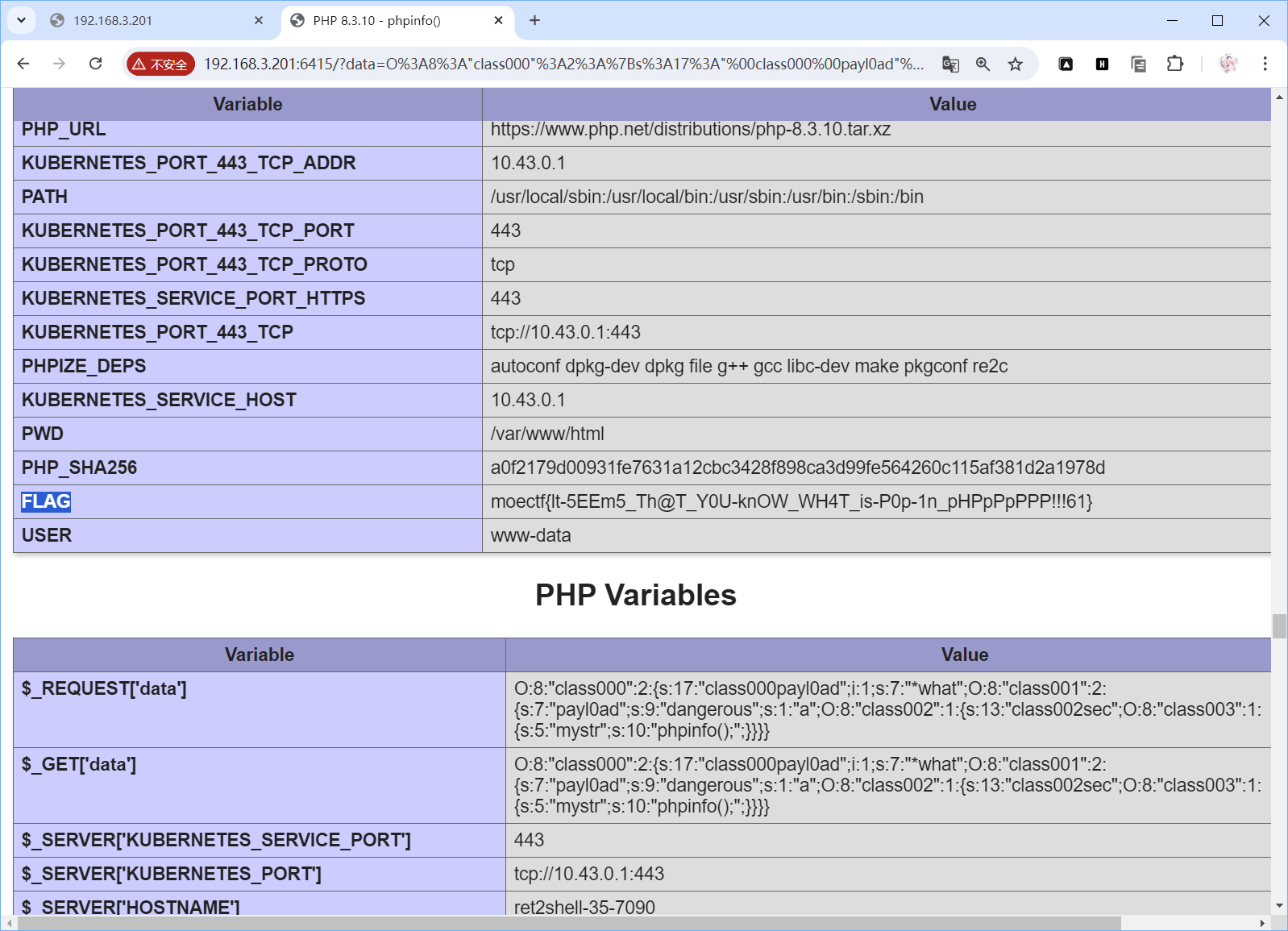Click the $_GET['data'] variable name
This screenshot has width=1288, height=931.
coord(79,764)
